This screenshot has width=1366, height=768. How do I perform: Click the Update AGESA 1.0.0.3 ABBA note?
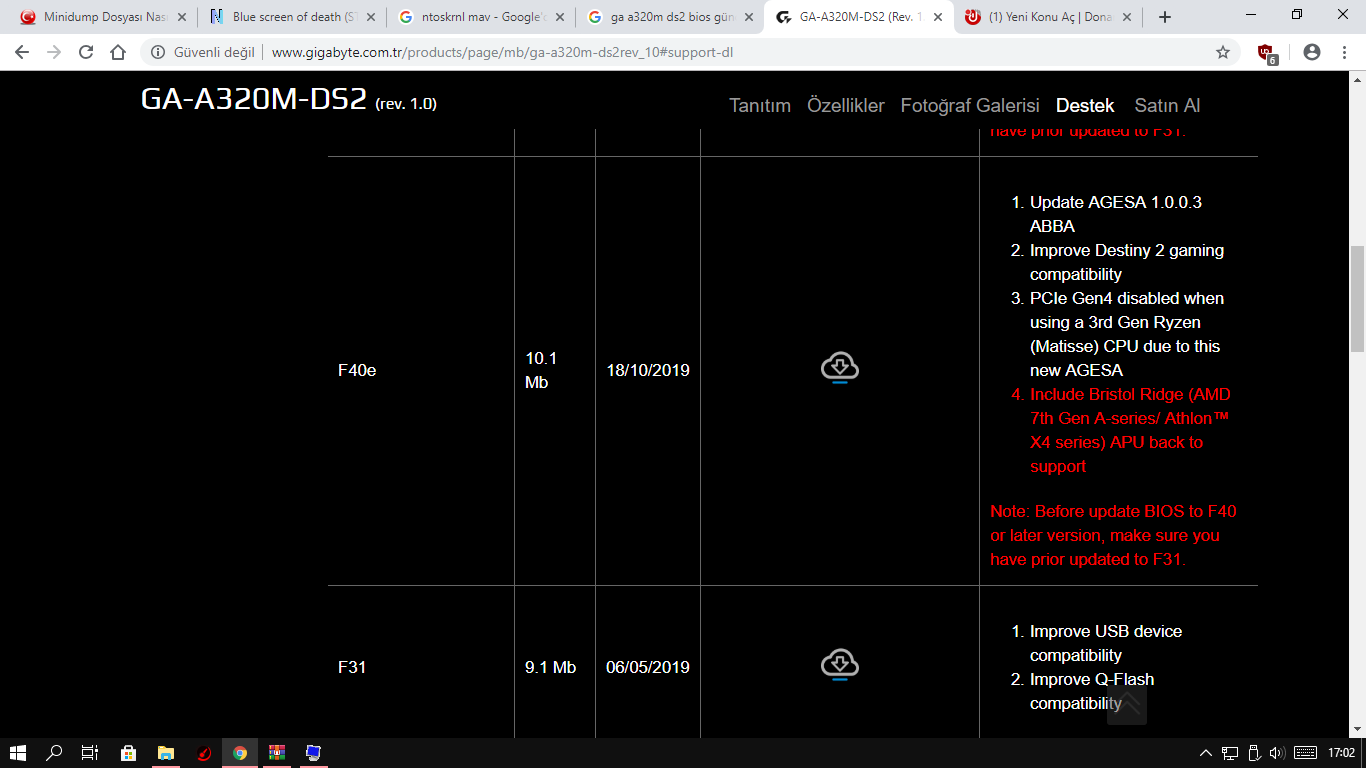(x=1116, y=214)
